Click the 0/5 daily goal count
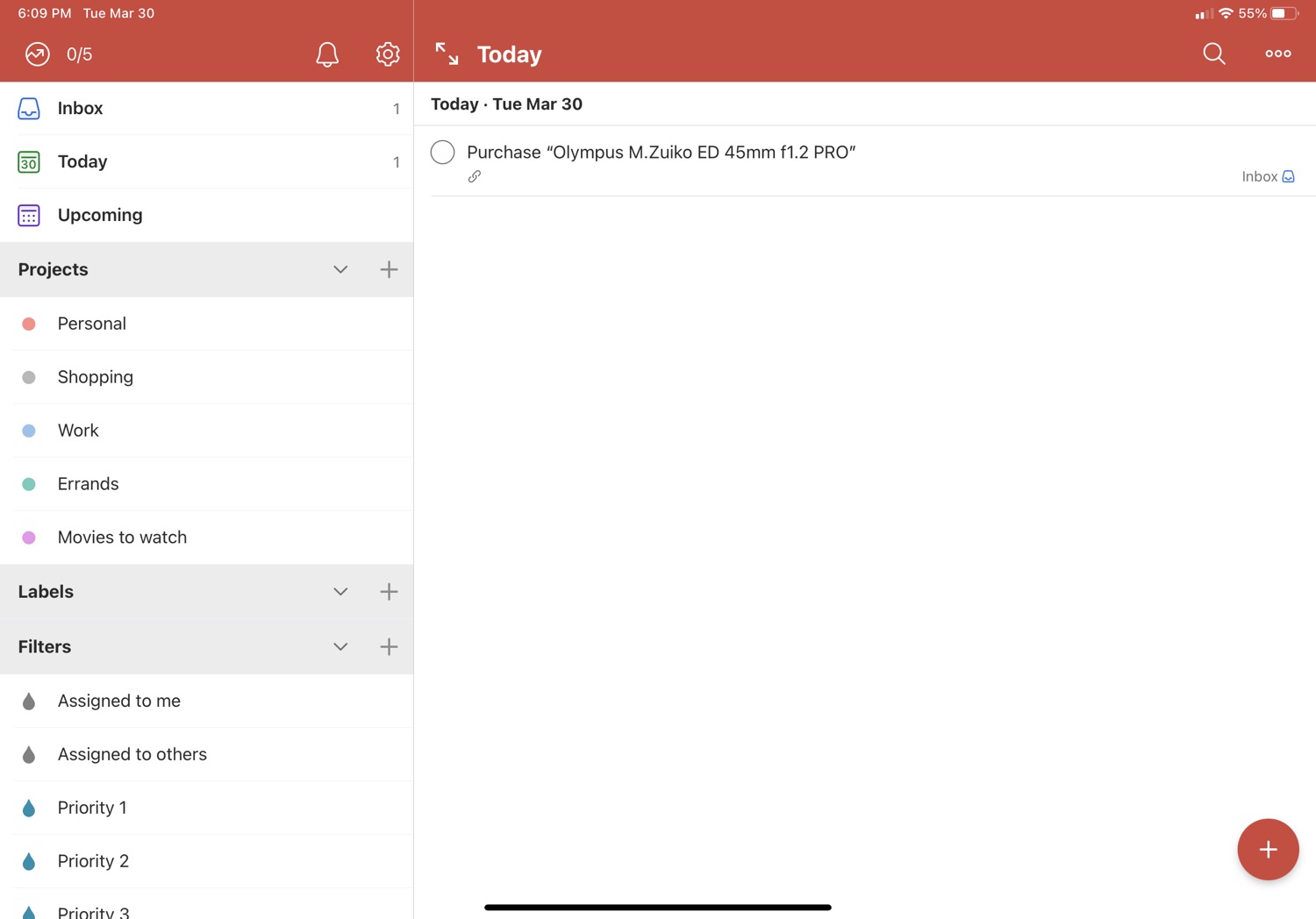The image size is (1316, 919). [x=79, y=54]
